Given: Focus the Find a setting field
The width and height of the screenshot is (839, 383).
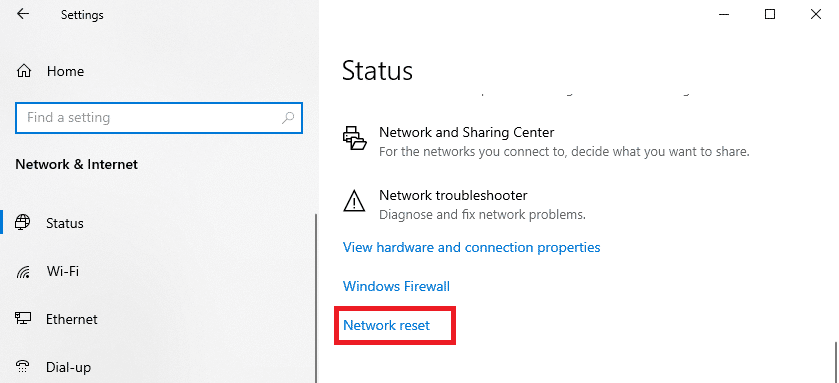Looking at the screenshot, I should coord(159,118).
